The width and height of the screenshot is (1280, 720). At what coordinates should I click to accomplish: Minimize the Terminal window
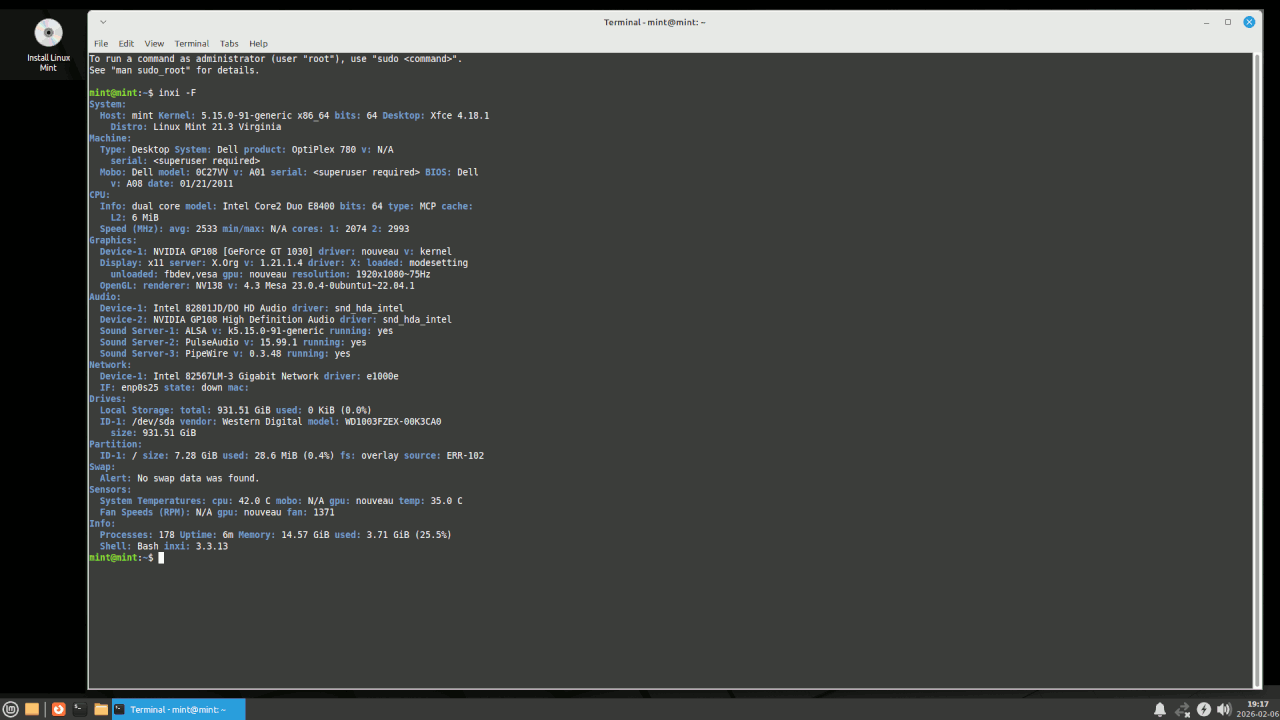[x=1207, y=21]
